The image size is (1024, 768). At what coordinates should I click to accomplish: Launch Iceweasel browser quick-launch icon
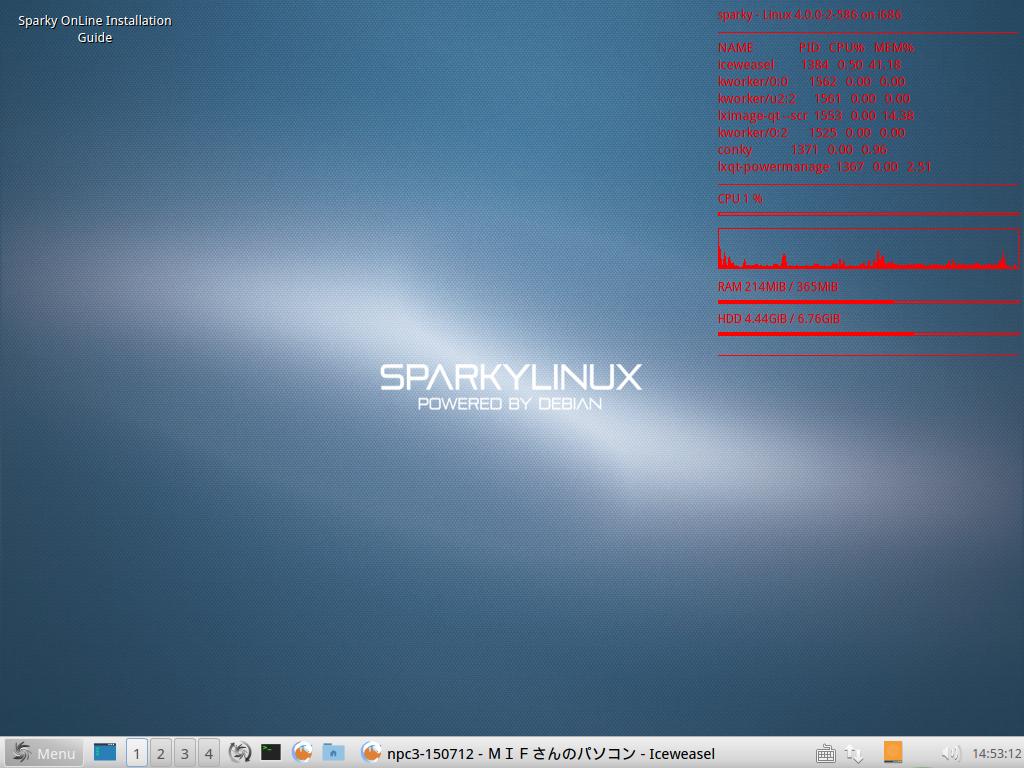pyautogui.click(x=302, y=752)
